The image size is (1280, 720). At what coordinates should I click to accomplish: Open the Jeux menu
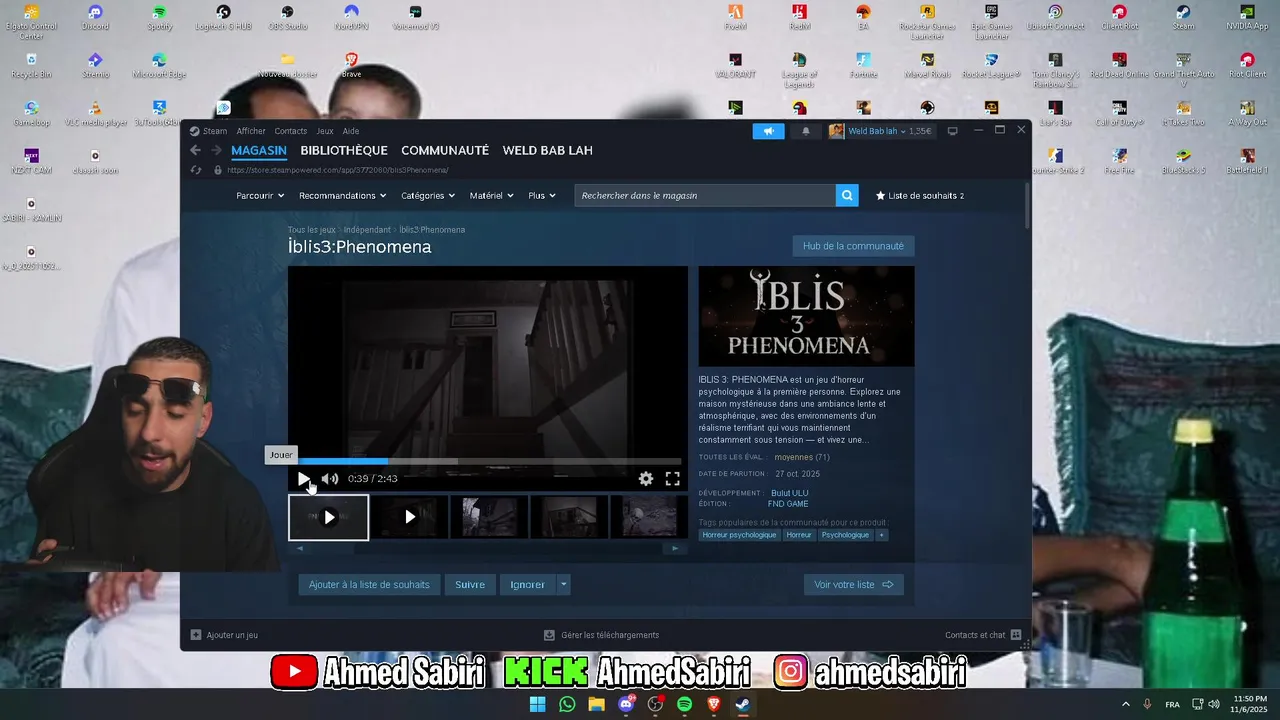point(325,131)
